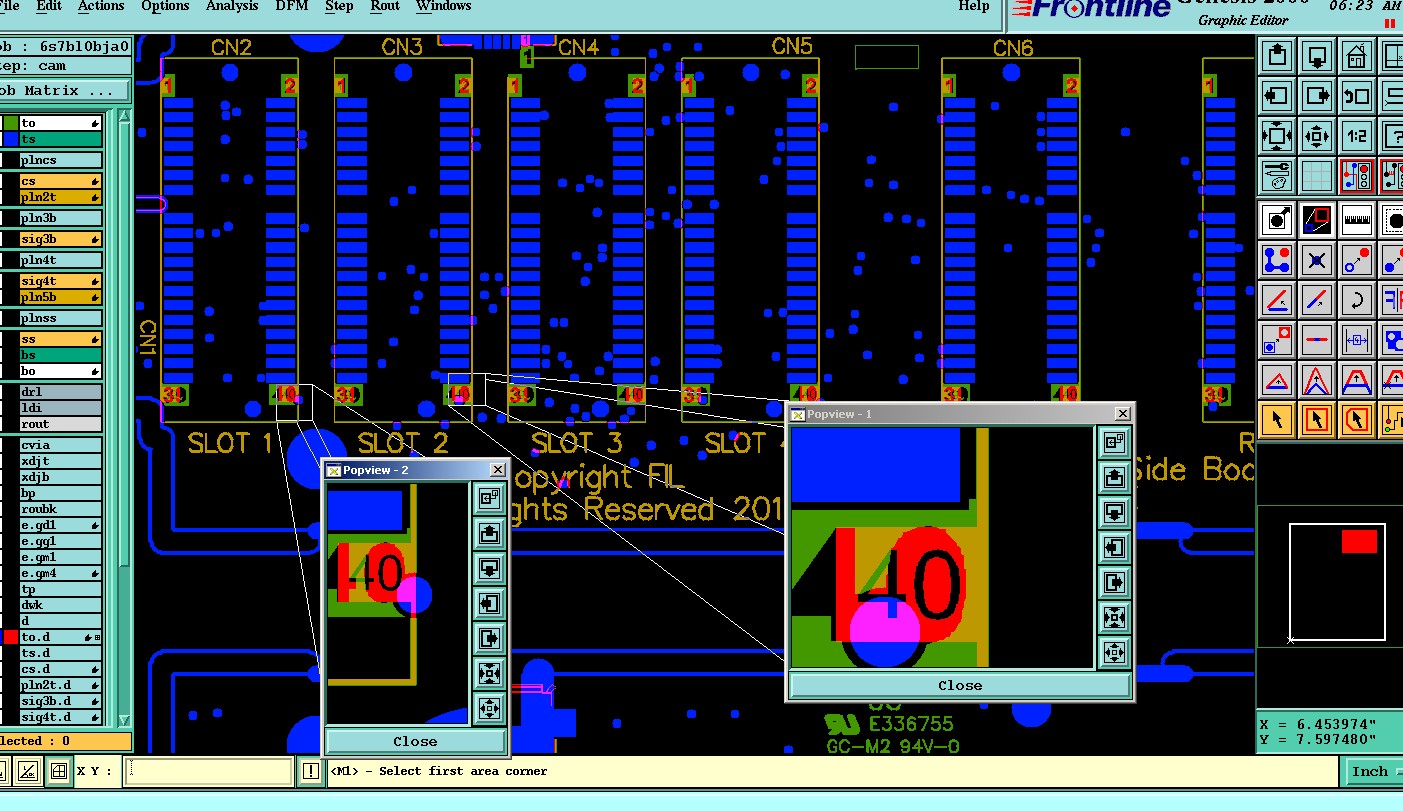This screenshot has width=1403, height=811.
Task: Toggle display of layer e.gm4
Action: (60, 573)
